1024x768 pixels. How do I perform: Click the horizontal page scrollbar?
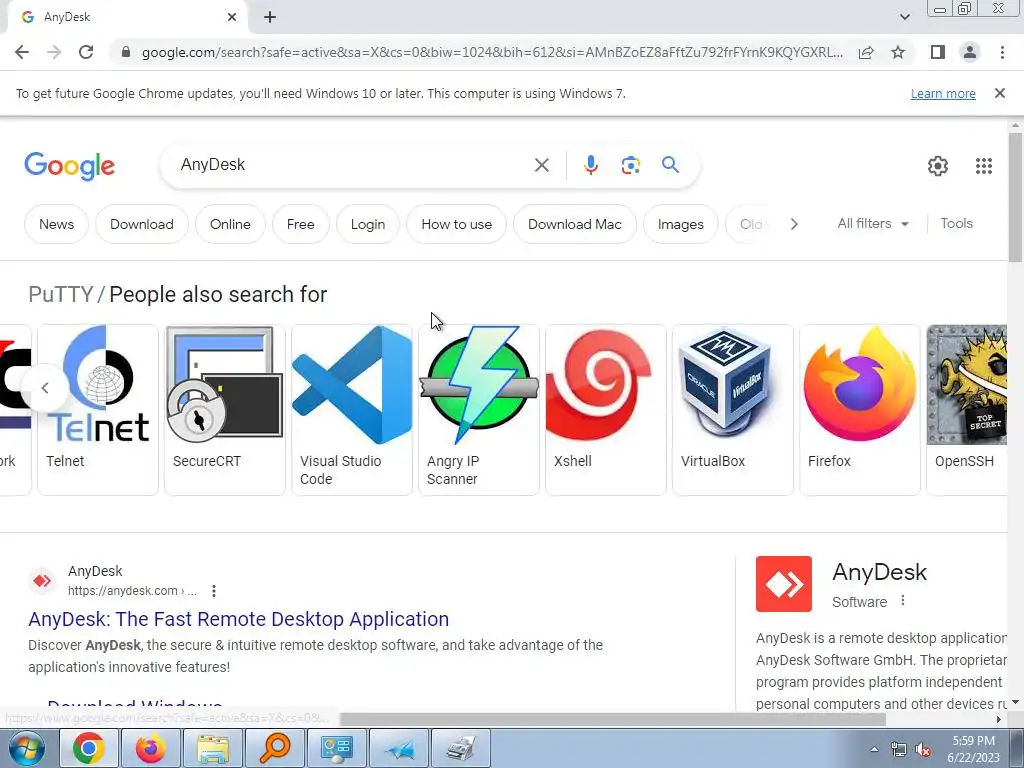612,719
